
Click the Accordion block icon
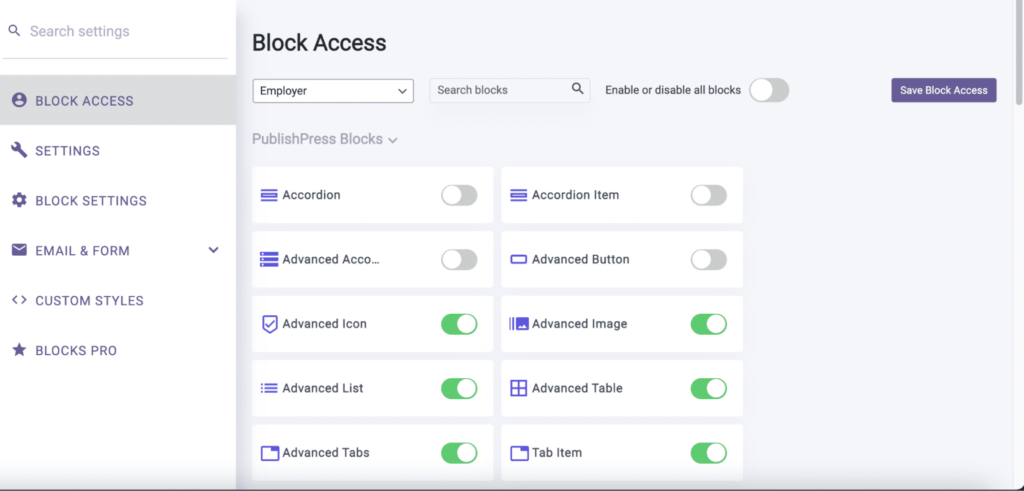[x=269, y=195]
